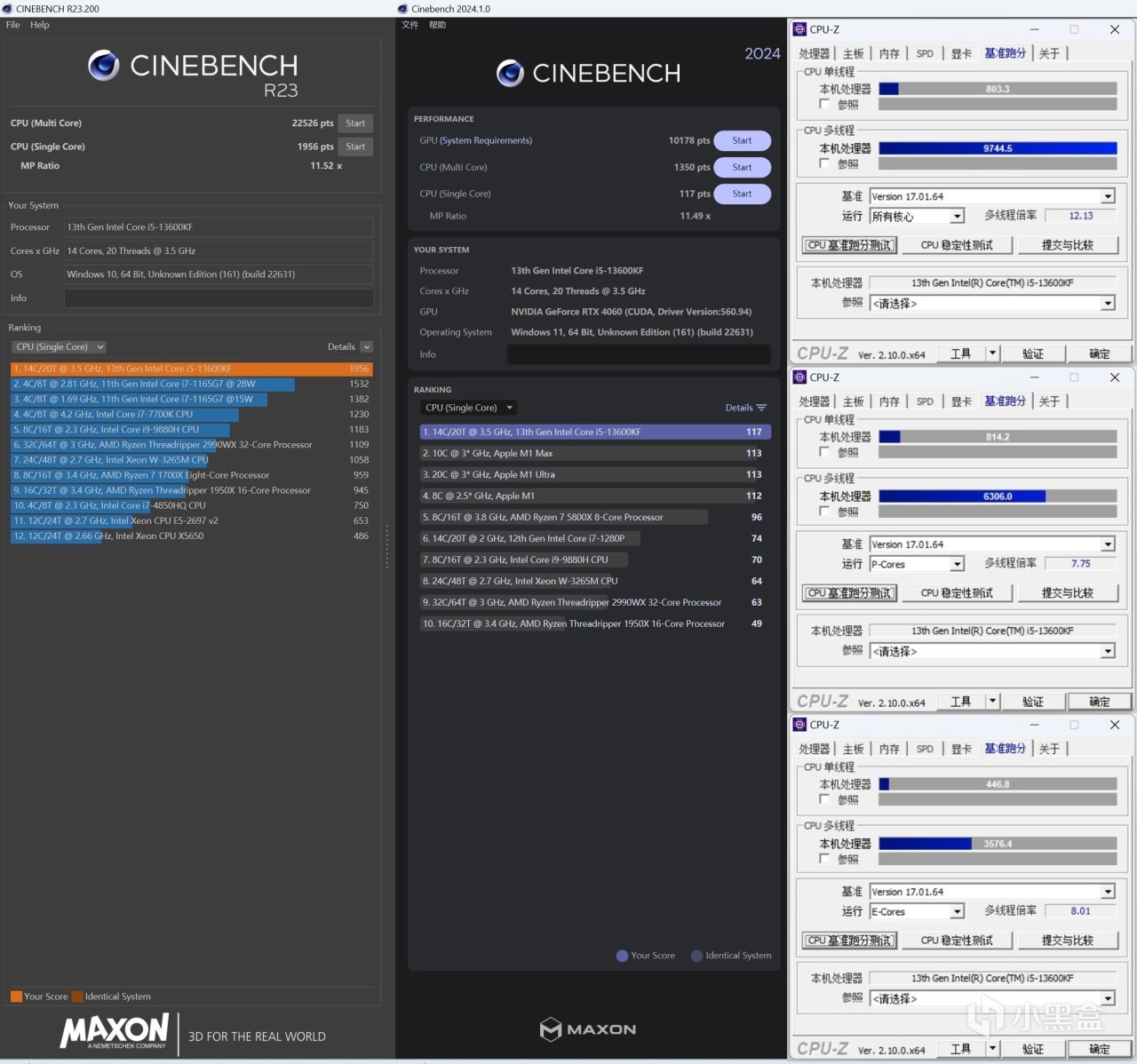
Task: Start the CPU (Single Core) test in Cinebench 2024
Action: (x=743, y=194)
